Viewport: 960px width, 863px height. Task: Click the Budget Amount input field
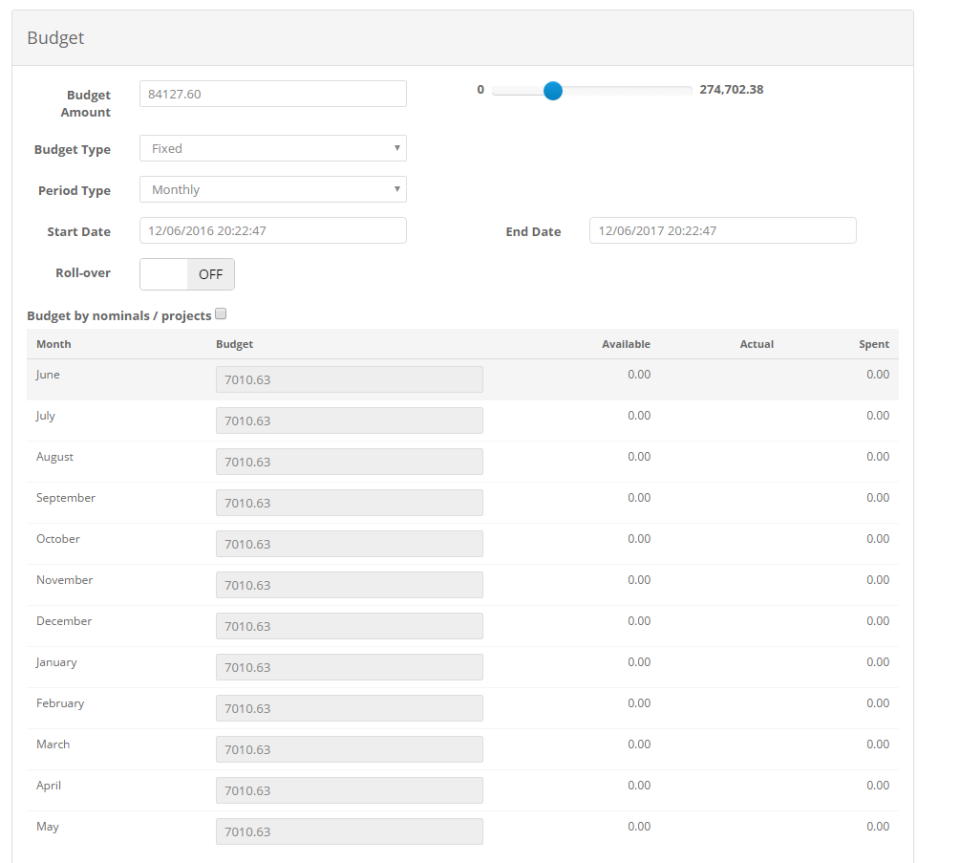point(273,94)
